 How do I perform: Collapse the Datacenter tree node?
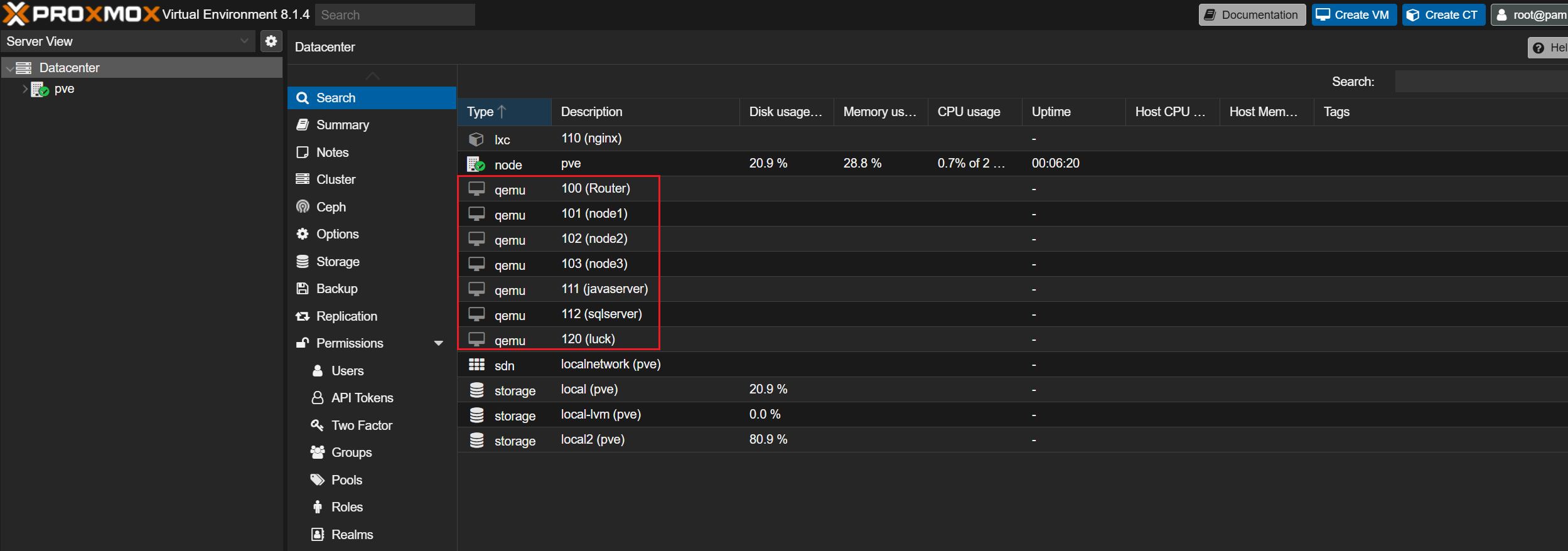click(x=9, y=68)
